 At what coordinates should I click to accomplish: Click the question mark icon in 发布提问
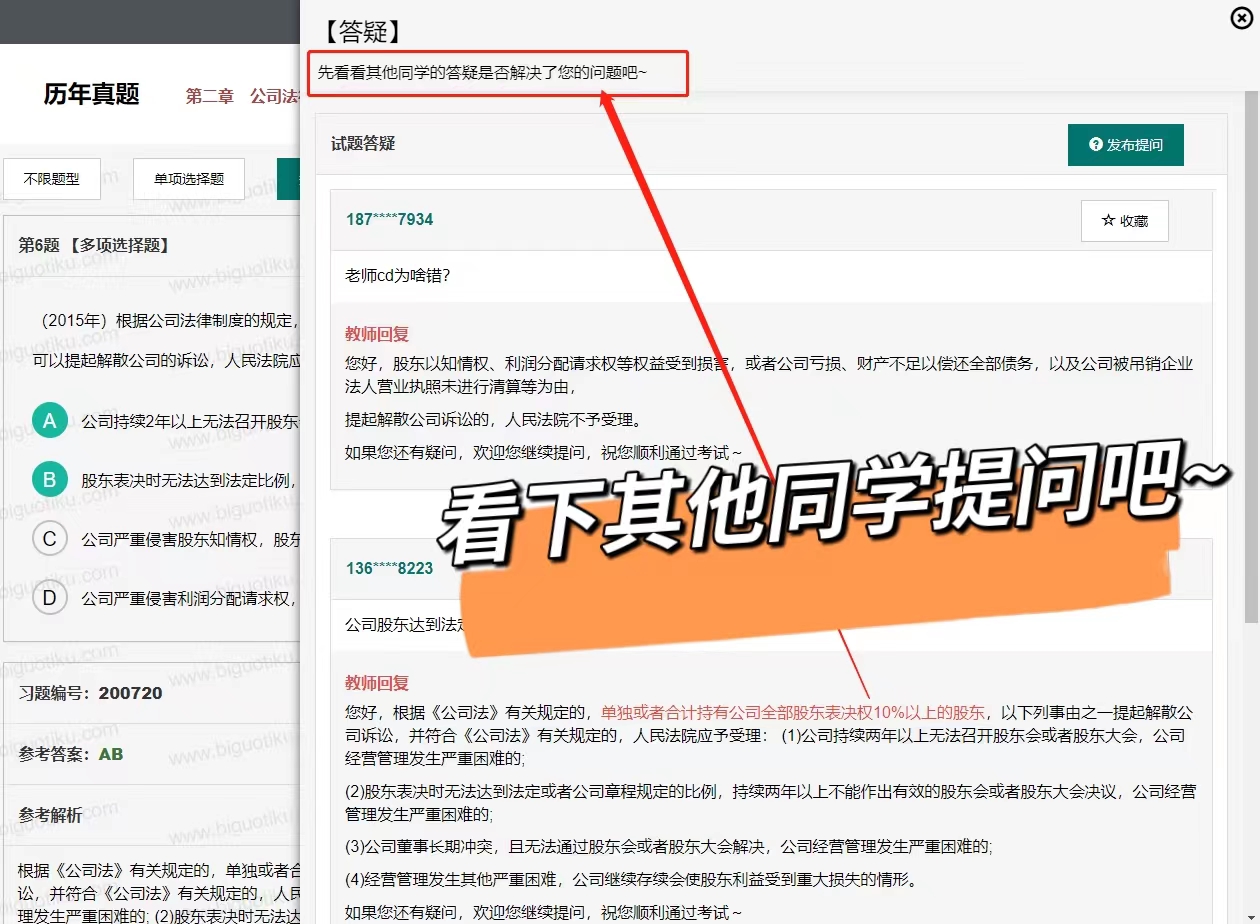[x=1096, y=145]
